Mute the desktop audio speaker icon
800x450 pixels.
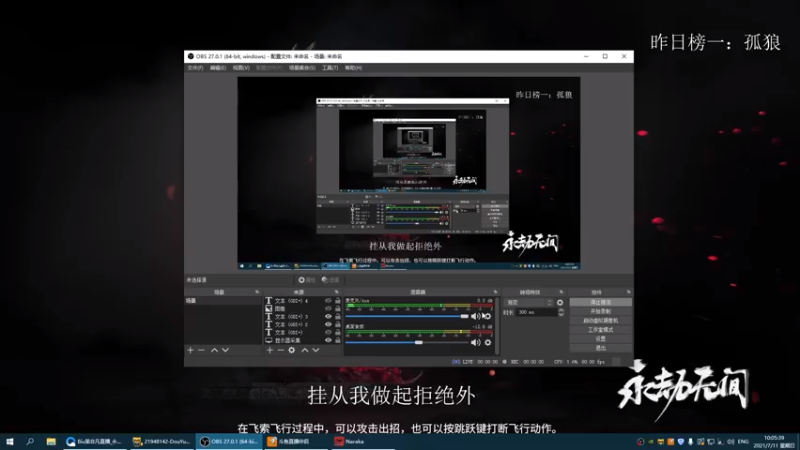tap(476, 342)
